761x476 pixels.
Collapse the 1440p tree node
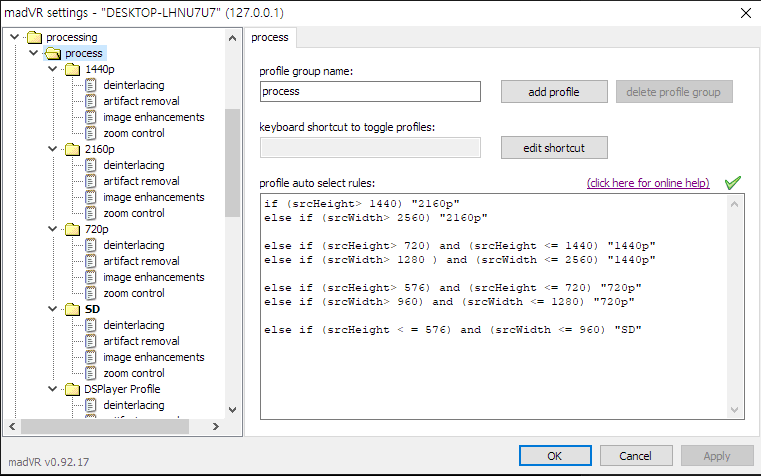pos(51,69)
